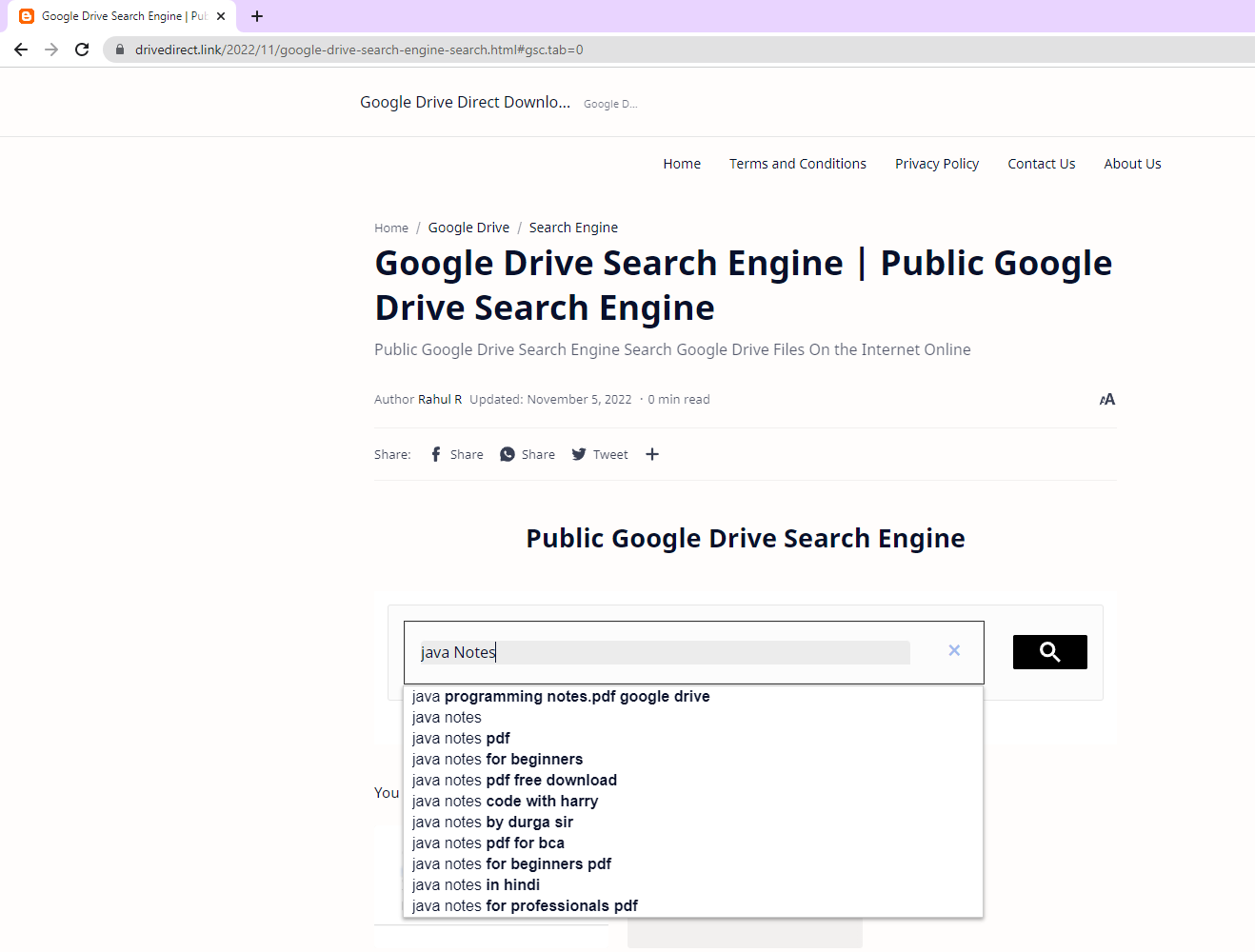Click the 'Updated: November 5, 2022' date text
This screenshot has width=1255, height=952.
[550, 399]
